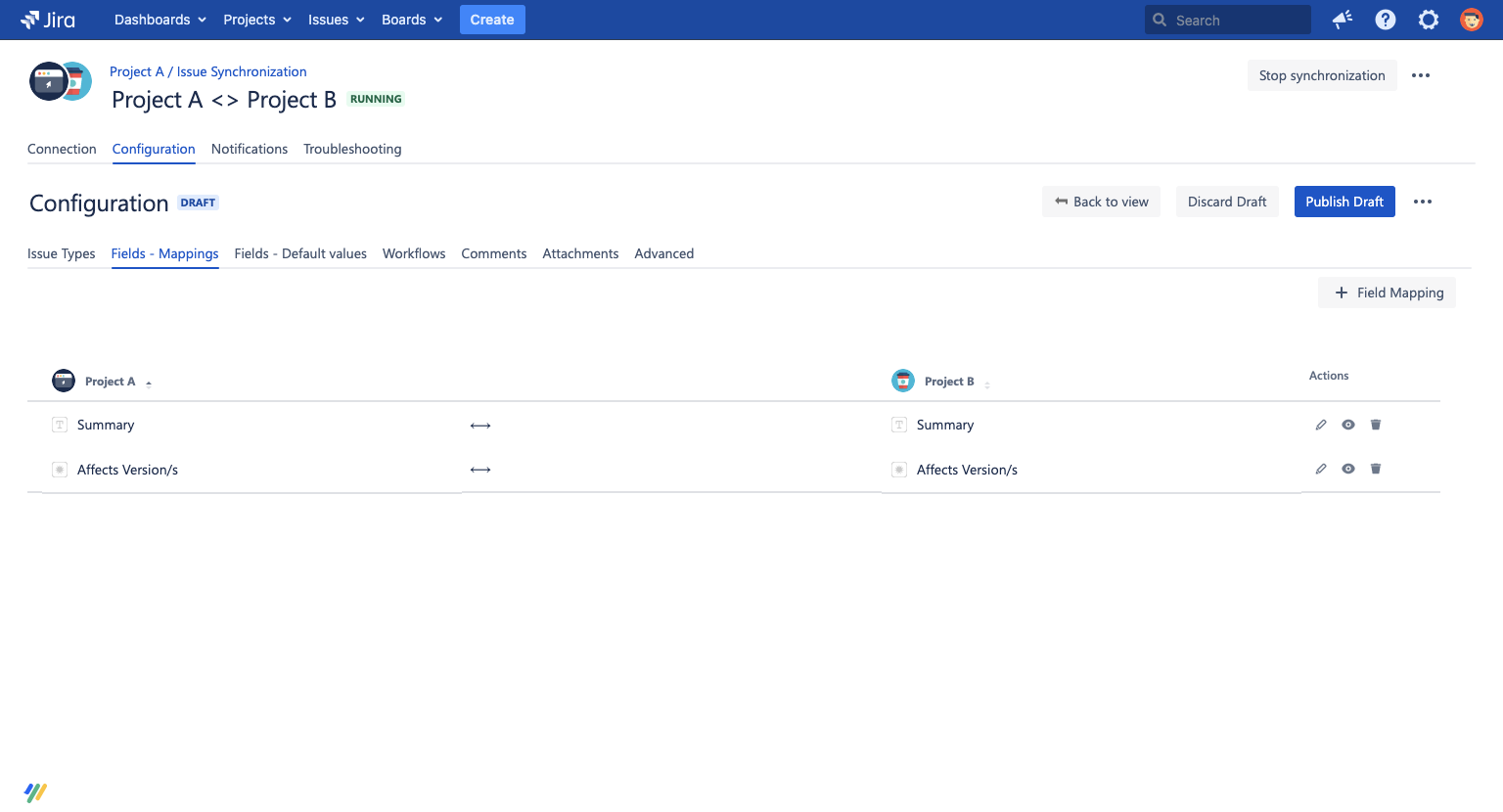Expand the Boards dropdown menu
This screenshot has height=812, width=1503.
412,20
